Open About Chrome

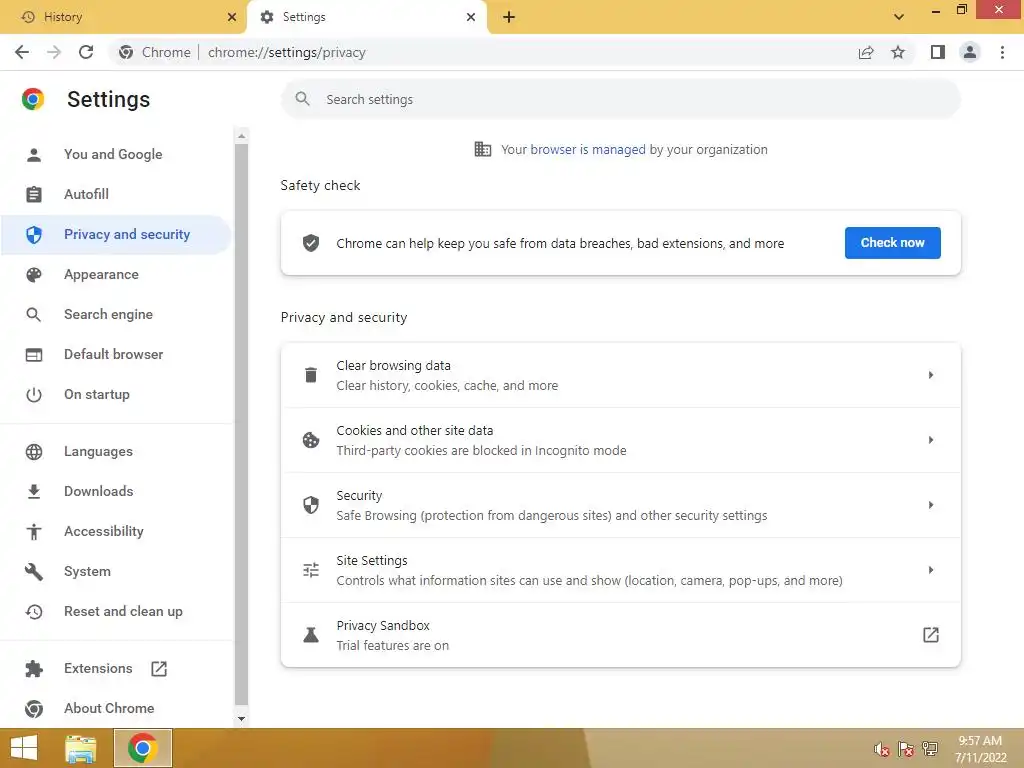116,709
